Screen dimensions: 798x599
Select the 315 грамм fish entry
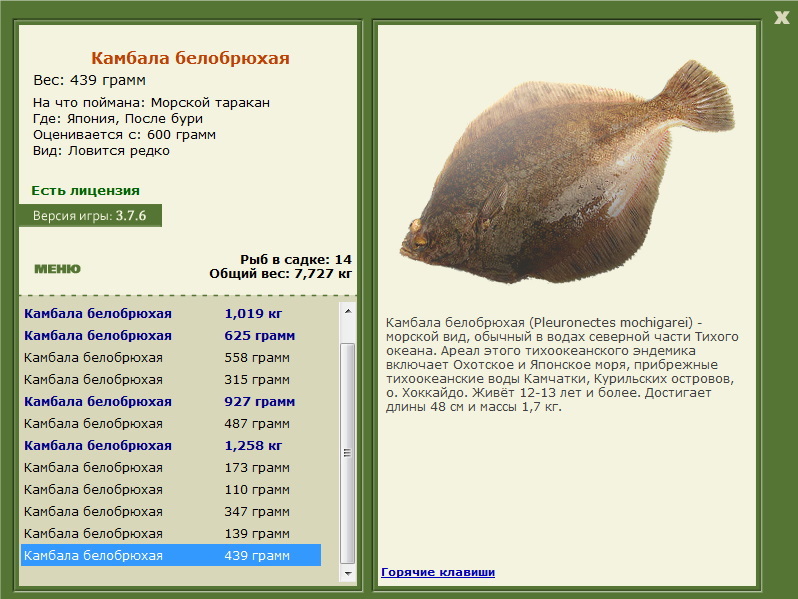tap(171, 379)
